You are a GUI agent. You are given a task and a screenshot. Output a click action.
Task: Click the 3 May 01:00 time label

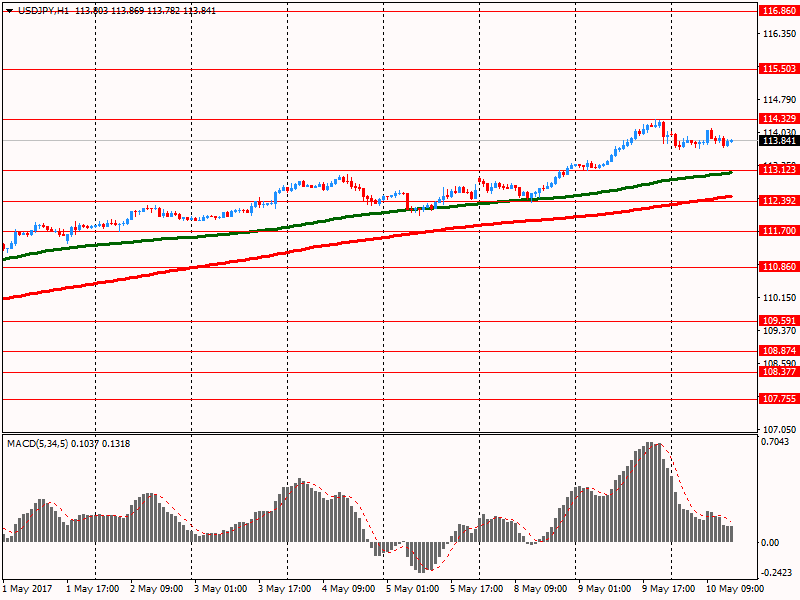click(220, 589)
